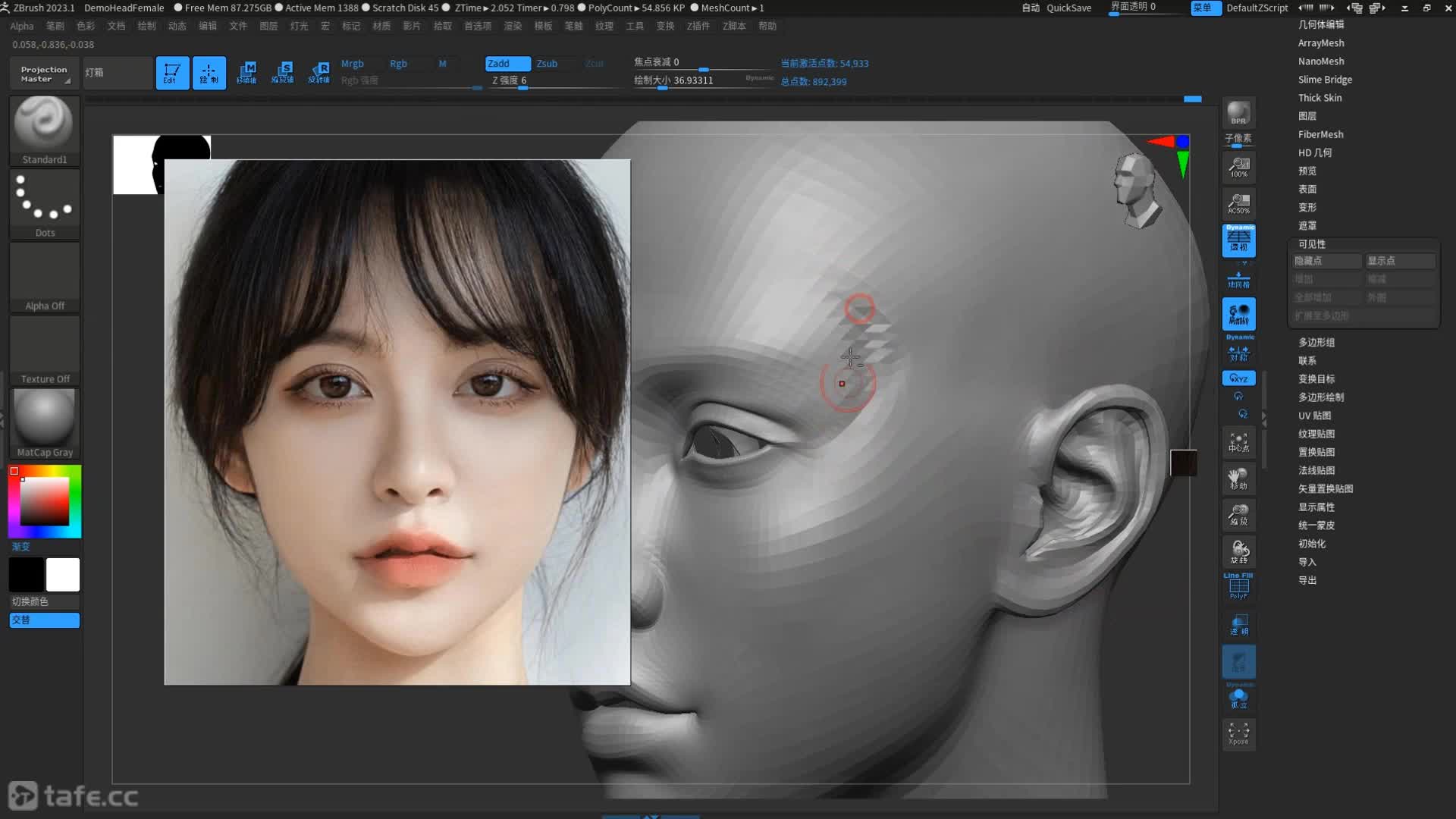Expand the 纹理贴图 (Texture Map) subpalette

(1316, 434)
